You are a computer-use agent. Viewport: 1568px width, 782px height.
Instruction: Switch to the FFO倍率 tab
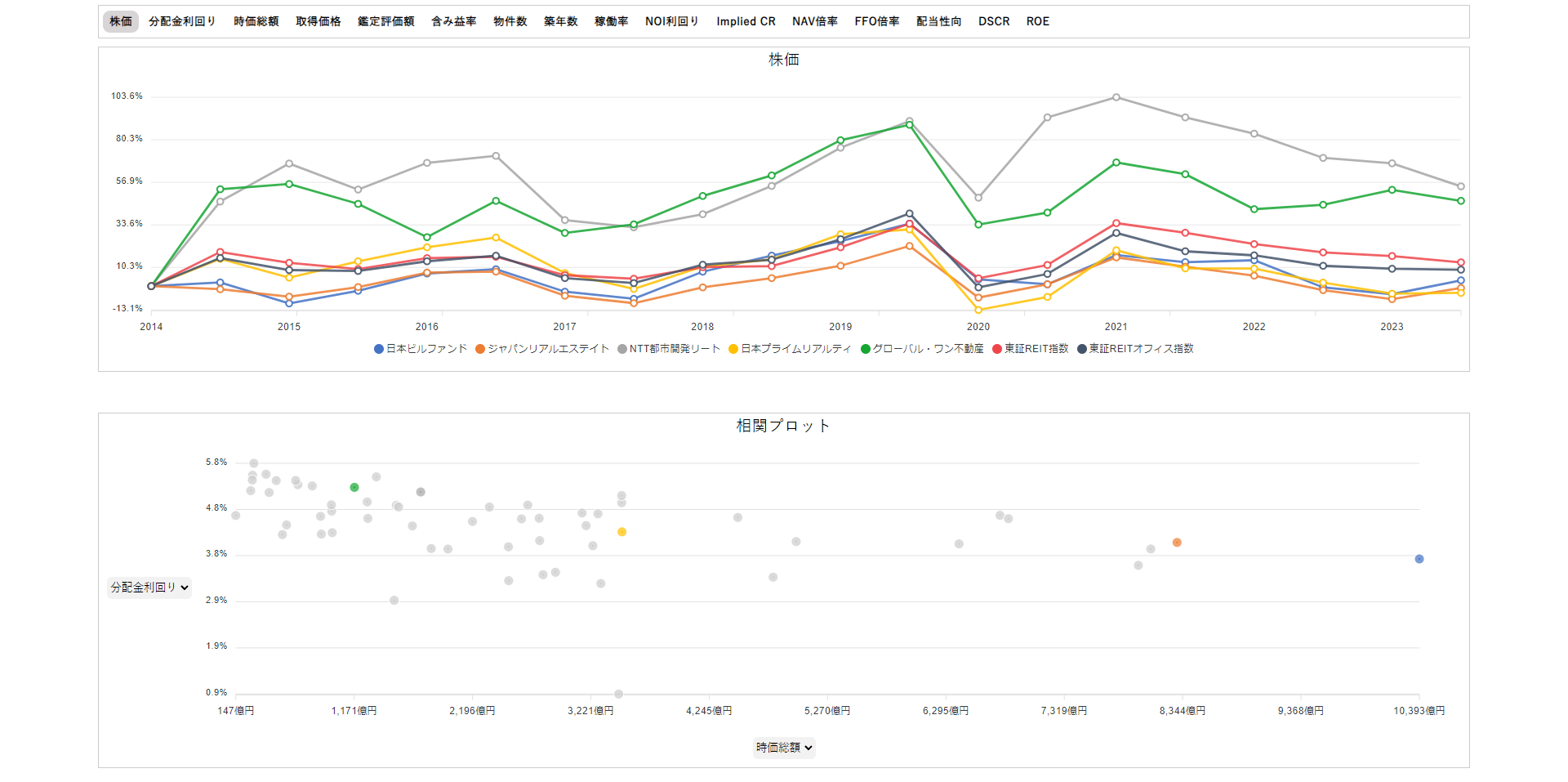(877, 21)
